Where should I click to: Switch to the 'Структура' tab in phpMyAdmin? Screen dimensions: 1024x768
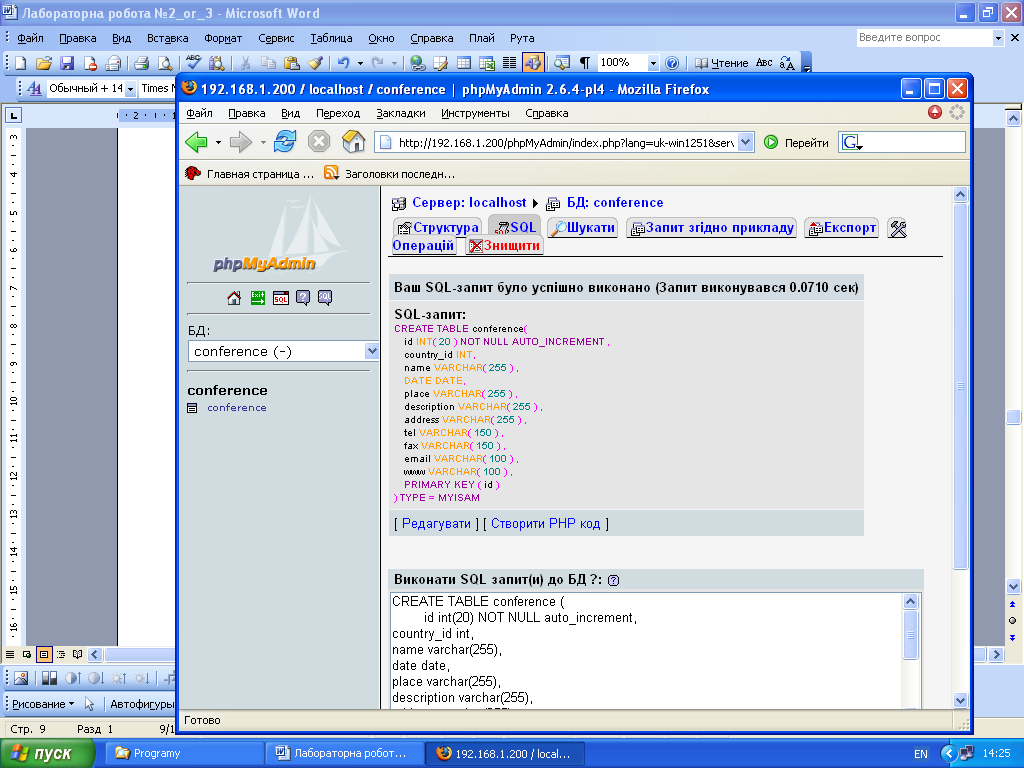(438, 227)
